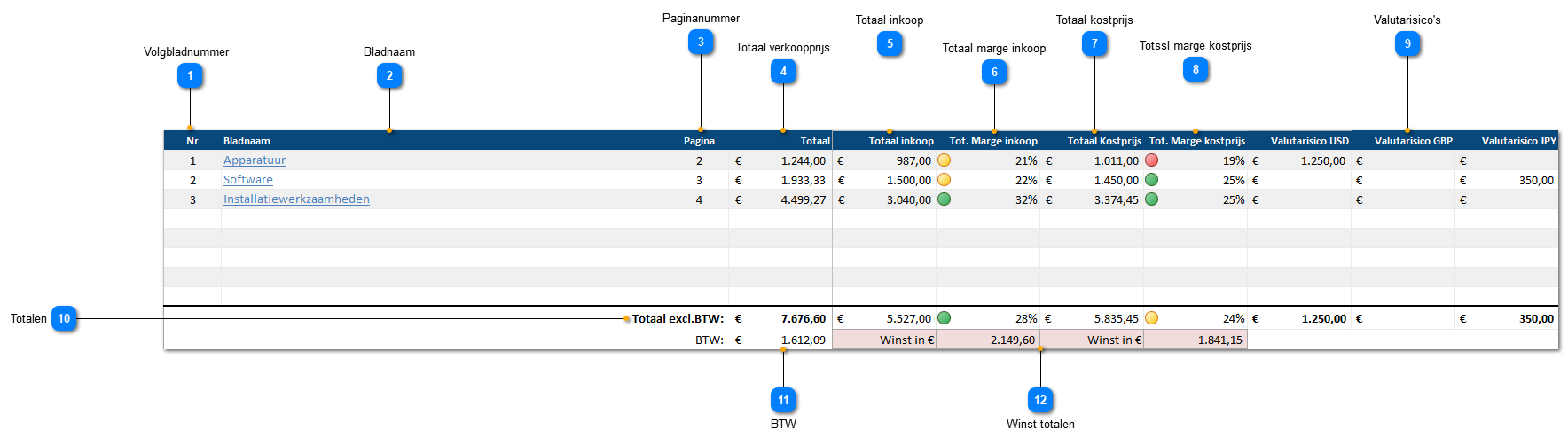Select the Winst in € inkoop value 2.149,60
Screen dimensions: 1568x445
coord(1012,340)
